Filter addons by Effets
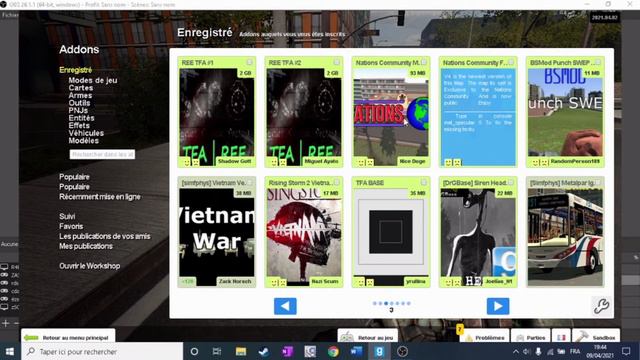Screen dimensions: 640x360 (x=79, y=125)
